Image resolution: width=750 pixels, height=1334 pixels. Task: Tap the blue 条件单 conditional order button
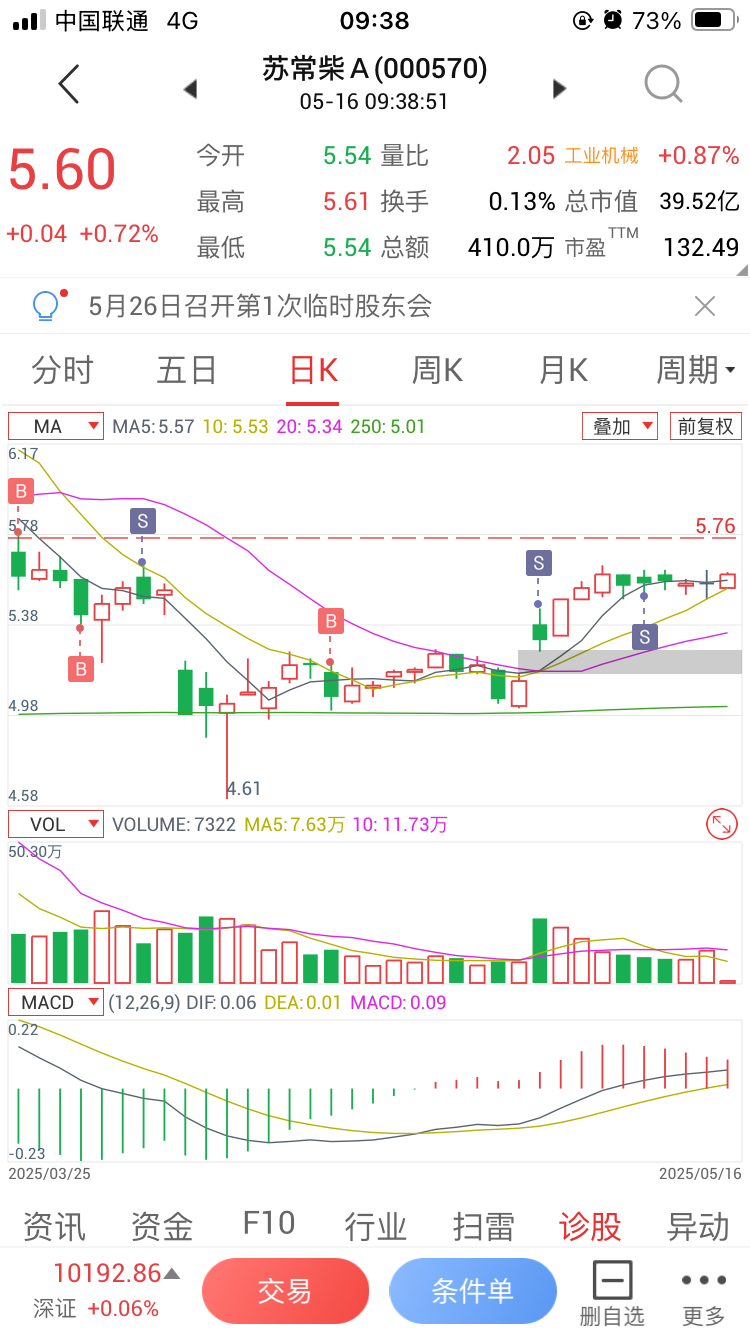tap(473, 1291)
